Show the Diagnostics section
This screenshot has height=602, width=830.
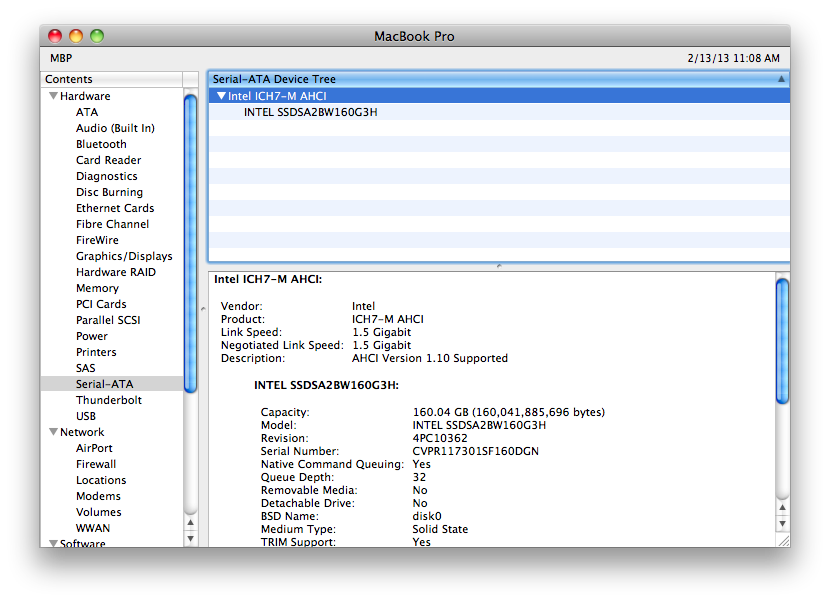click(106, 176)
